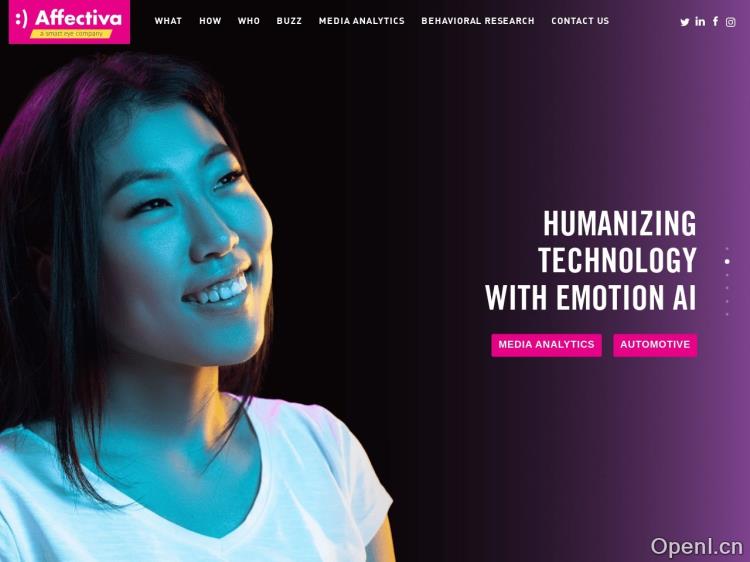Viewport: 750px width, 562px height.
Task: Open the Instagram social icon
Action: pos(730,22)
